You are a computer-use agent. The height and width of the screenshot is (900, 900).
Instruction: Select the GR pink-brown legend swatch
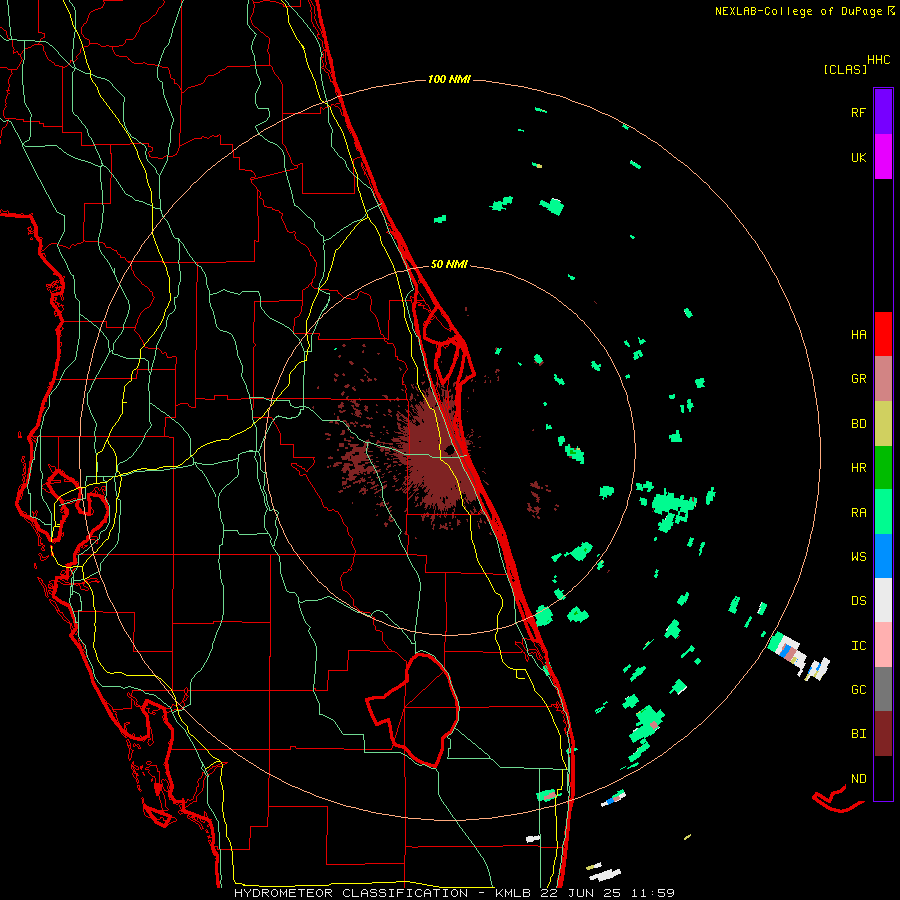tap(883, 378)
